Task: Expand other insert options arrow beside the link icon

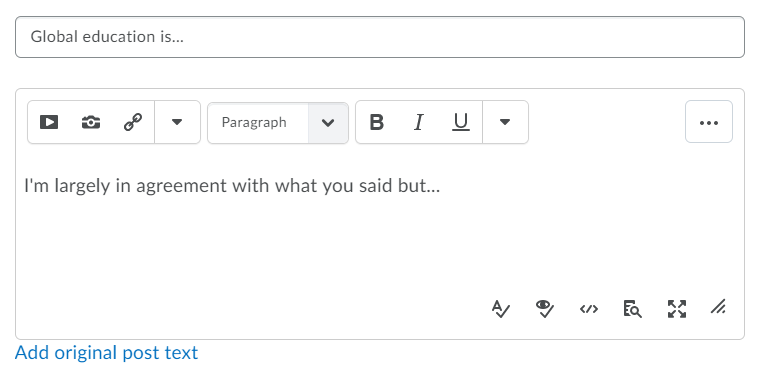Action: [177, 122]
